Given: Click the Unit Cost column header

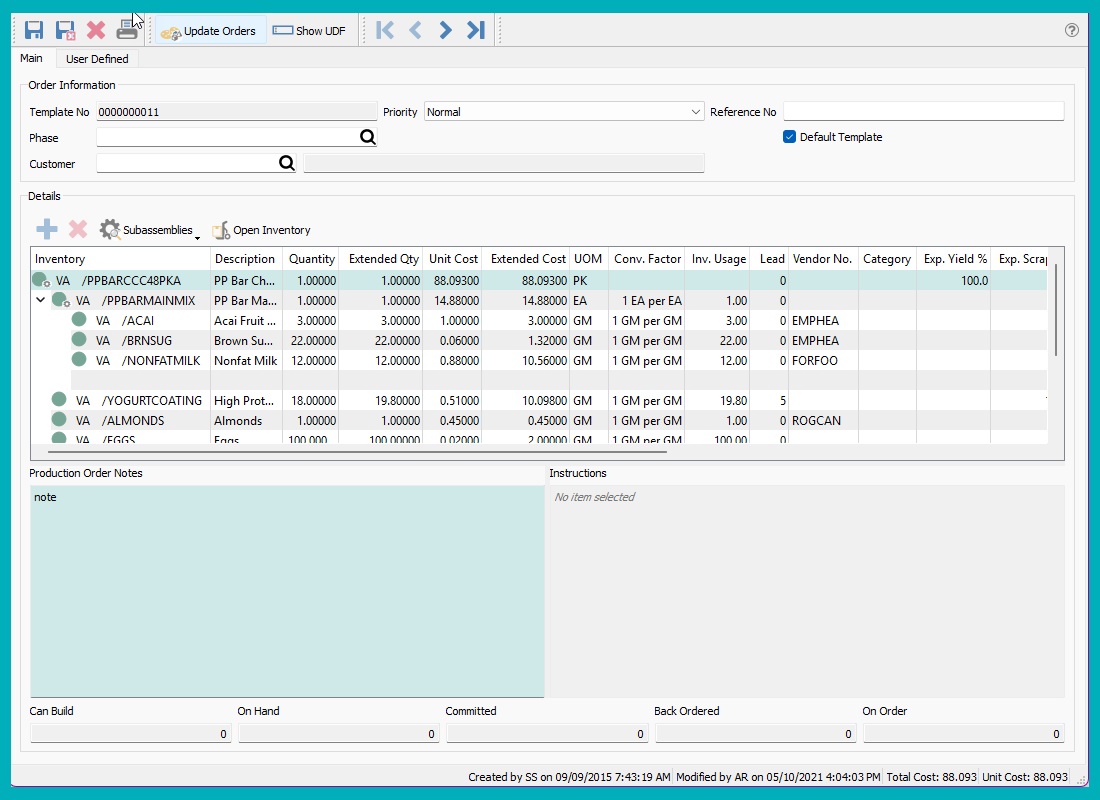Looking at the screenshot, I should (x=453, y=259).
